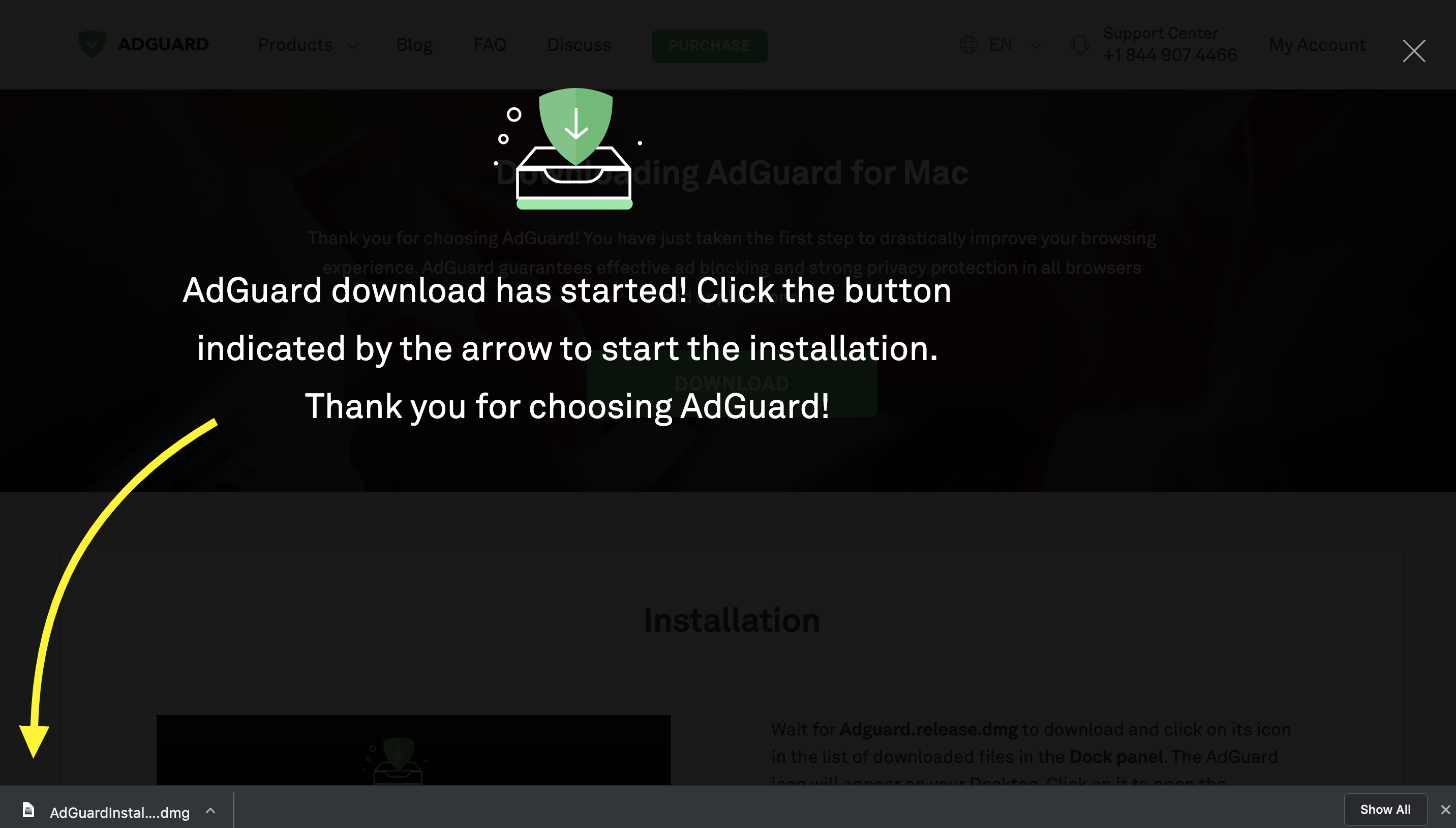1456x828 pixels.
Task: Click the AdGuardInstall....dmg file icon
Action: [28, 809]
